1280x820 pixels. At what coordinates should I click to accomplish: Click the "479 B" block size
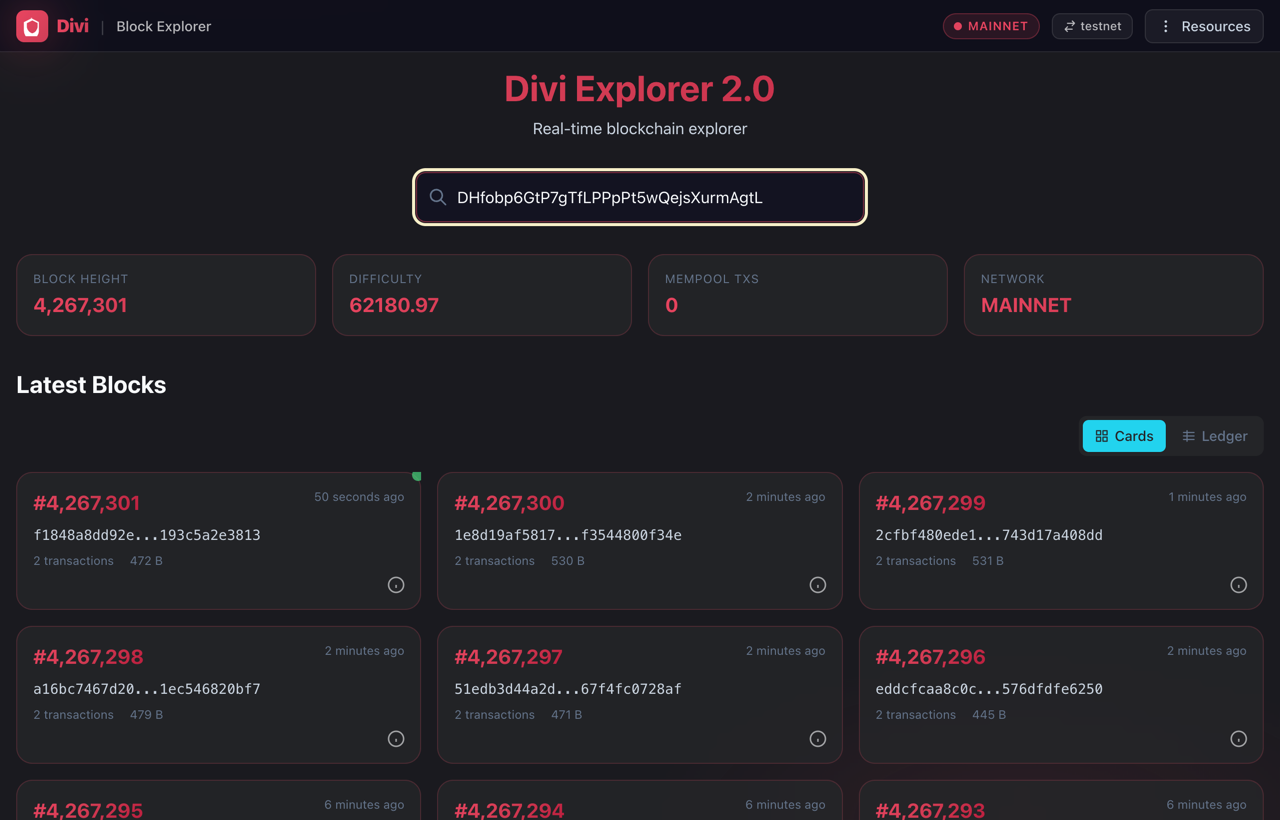tap(146, 715)
